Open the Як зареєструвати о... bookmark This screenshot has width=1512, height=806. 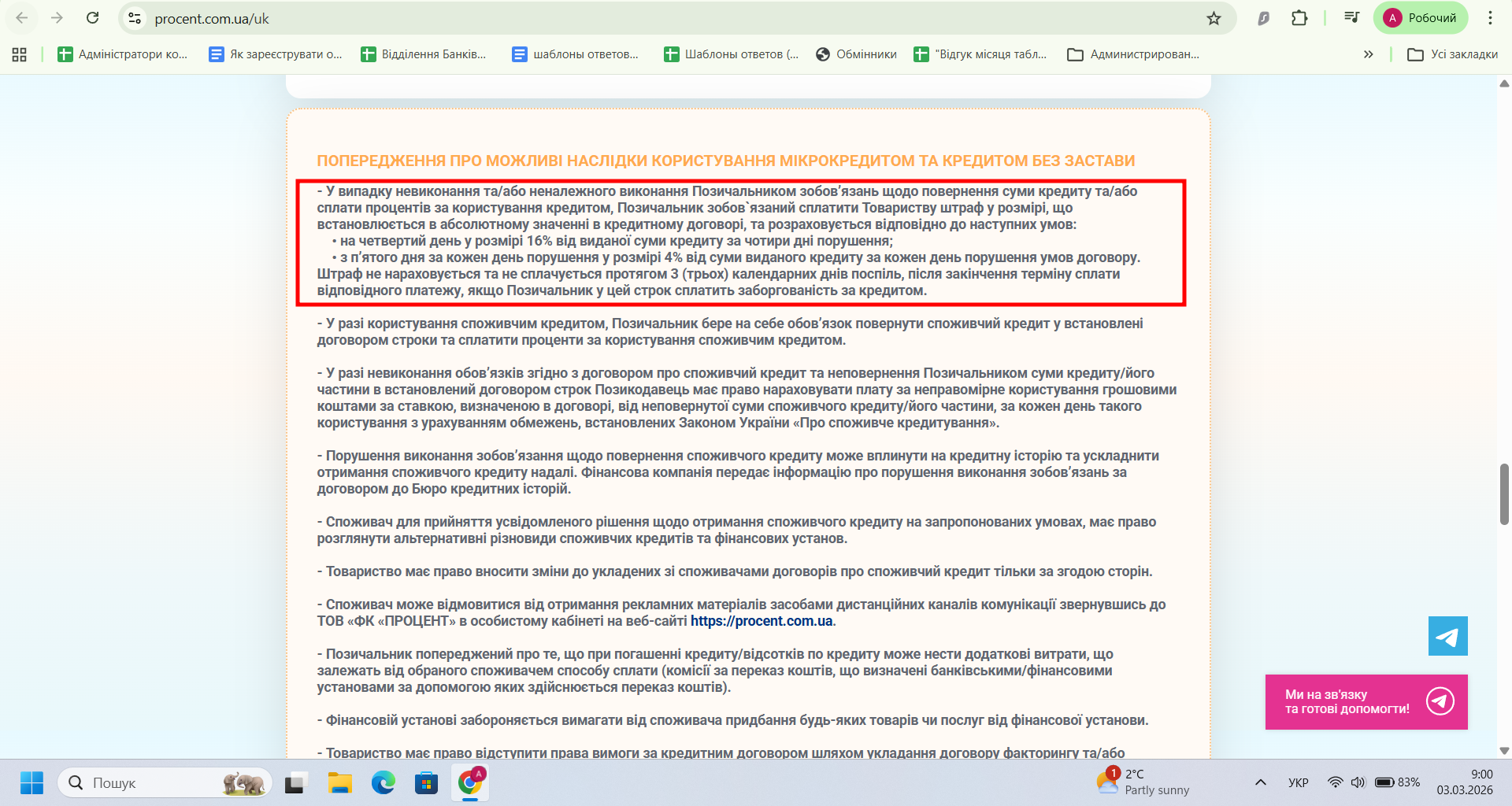click(x=275, y=54)
